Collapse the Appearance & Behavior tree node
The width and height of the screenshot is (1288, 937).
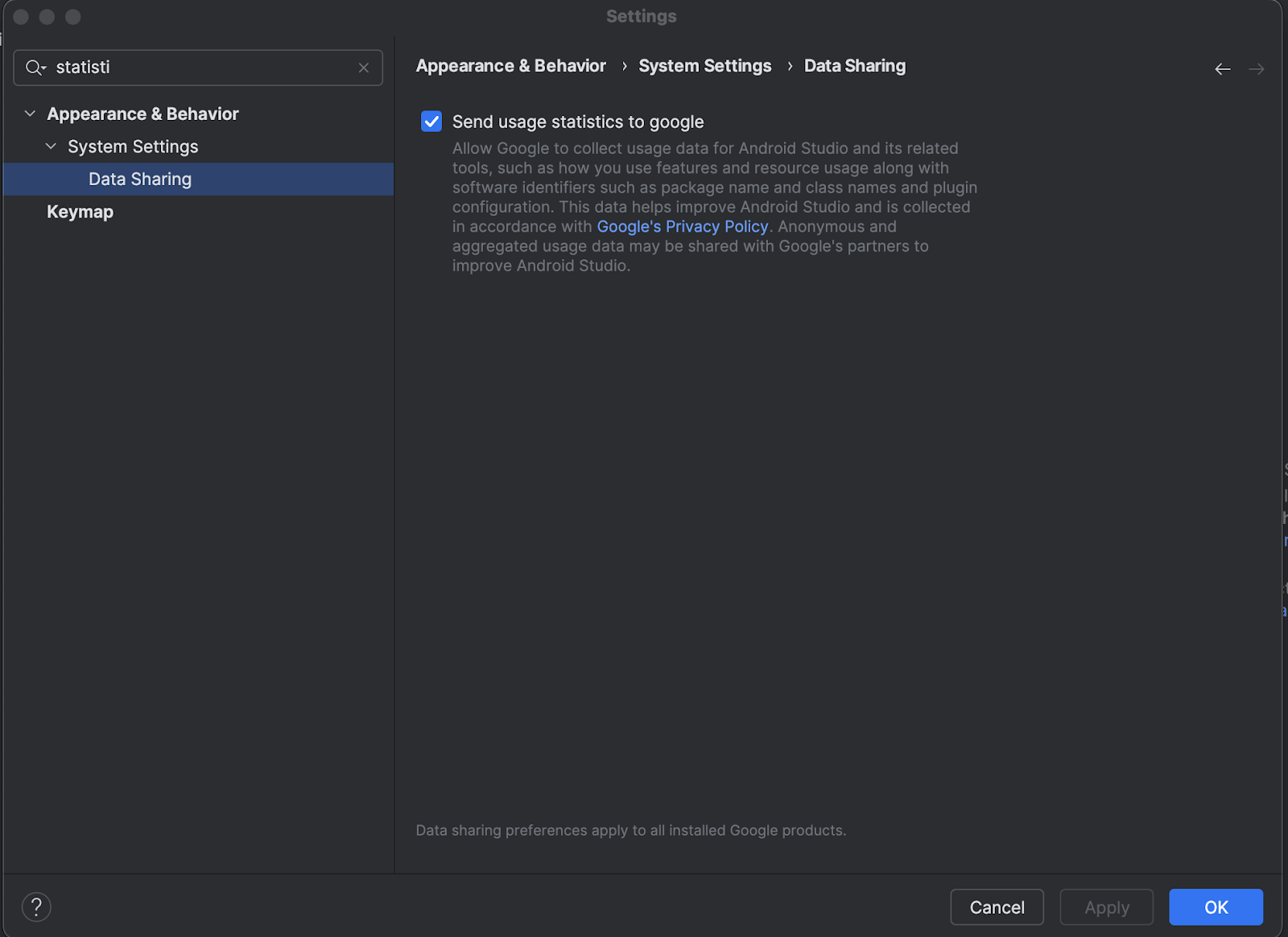click(x=30, y=113)
